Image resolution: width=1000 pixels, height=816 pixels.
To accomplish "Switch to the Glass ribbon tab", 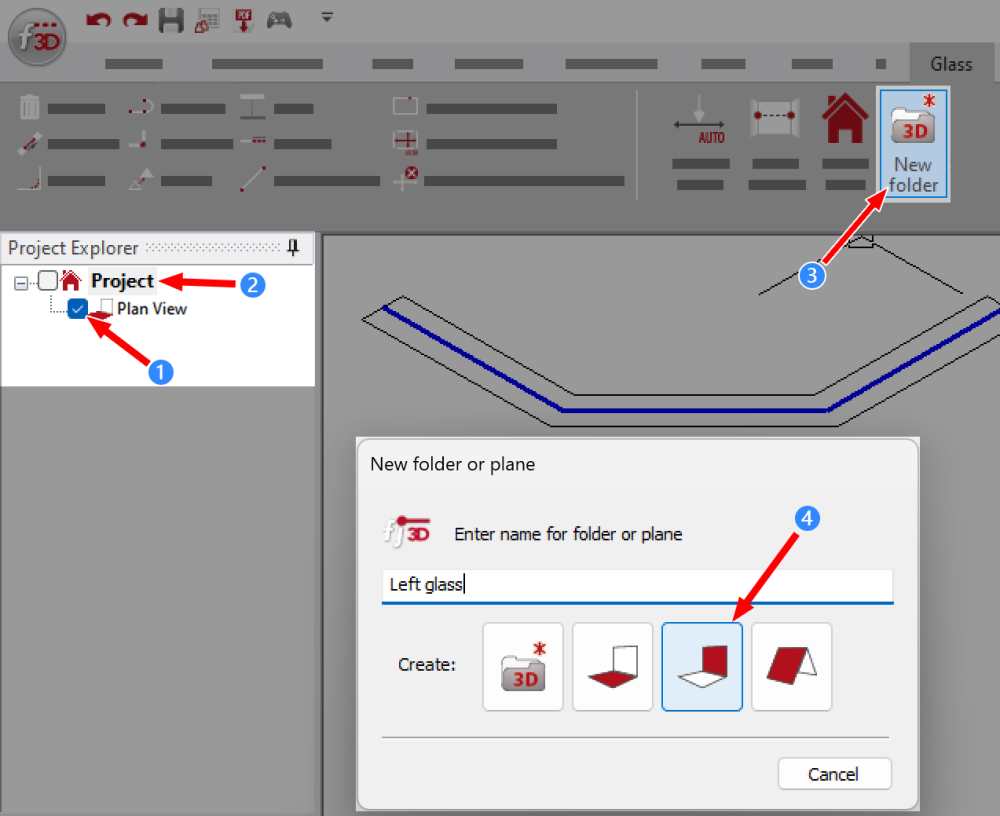I will point(951,63).
